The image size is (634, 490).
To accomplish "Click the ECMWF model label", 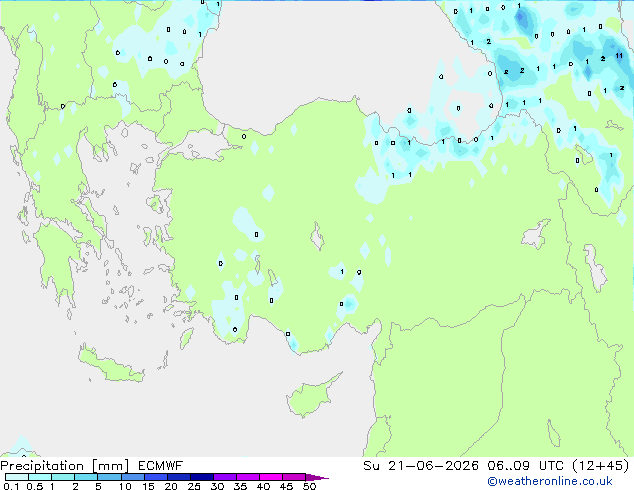I will coord(161,465).
